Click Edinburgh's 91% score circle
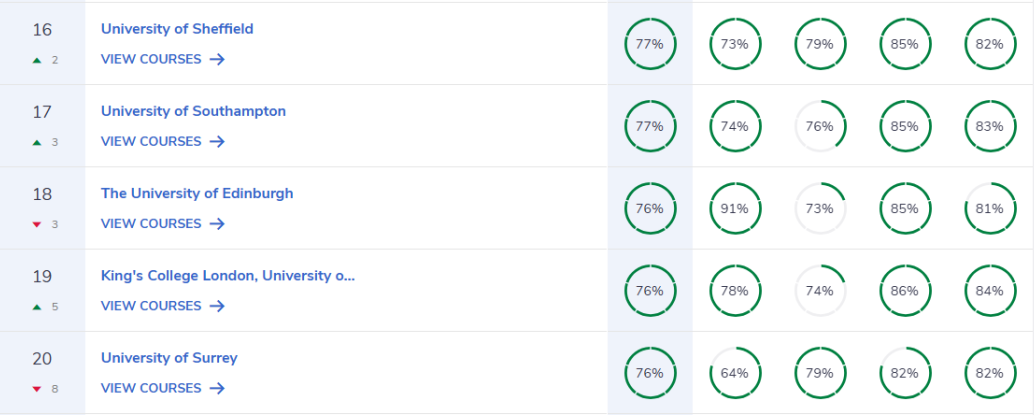The width and height of the screenshot is (1034, 415). click(x=735, y=208)
